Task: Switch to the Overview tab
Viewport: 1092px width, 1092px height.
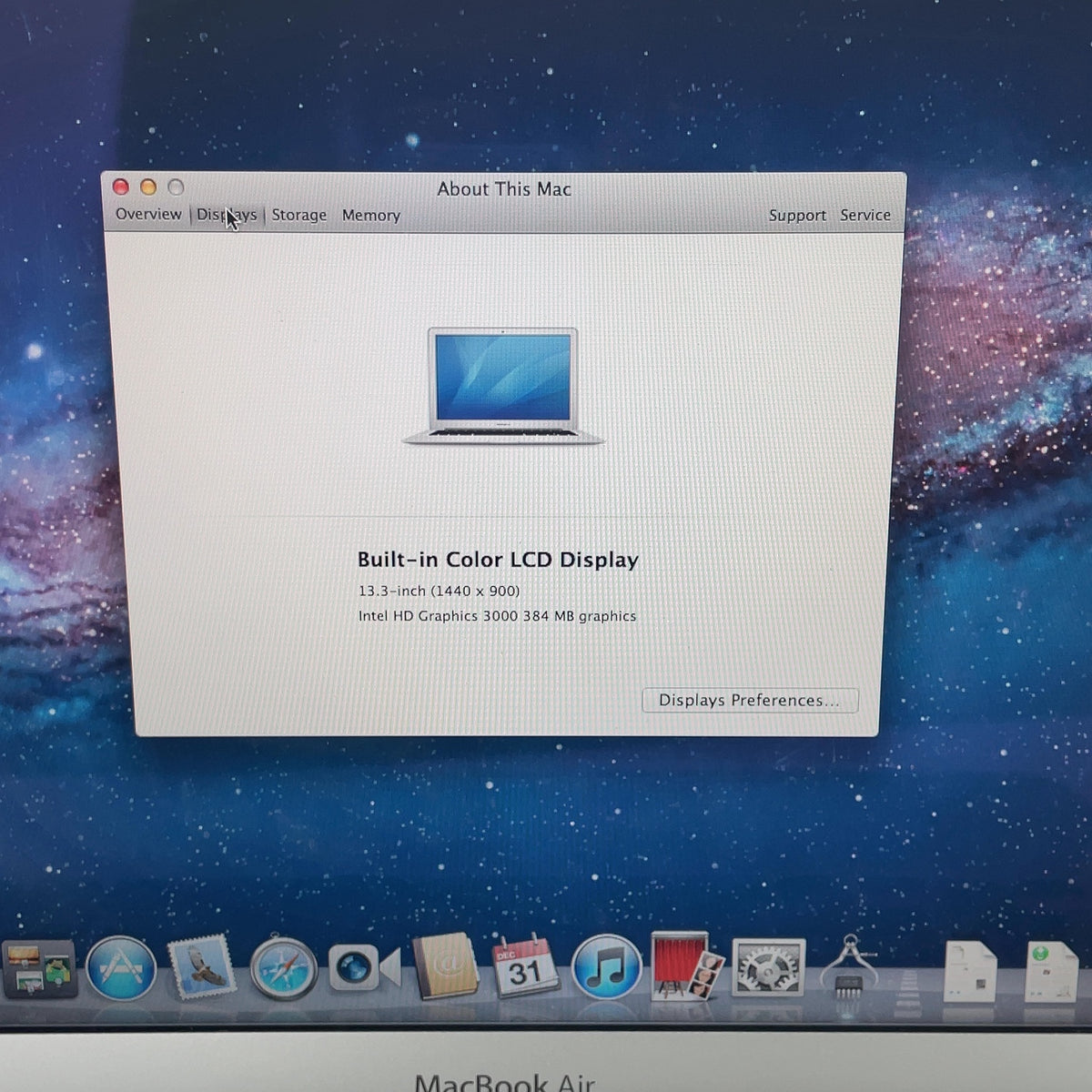Action: coord(148,214)
